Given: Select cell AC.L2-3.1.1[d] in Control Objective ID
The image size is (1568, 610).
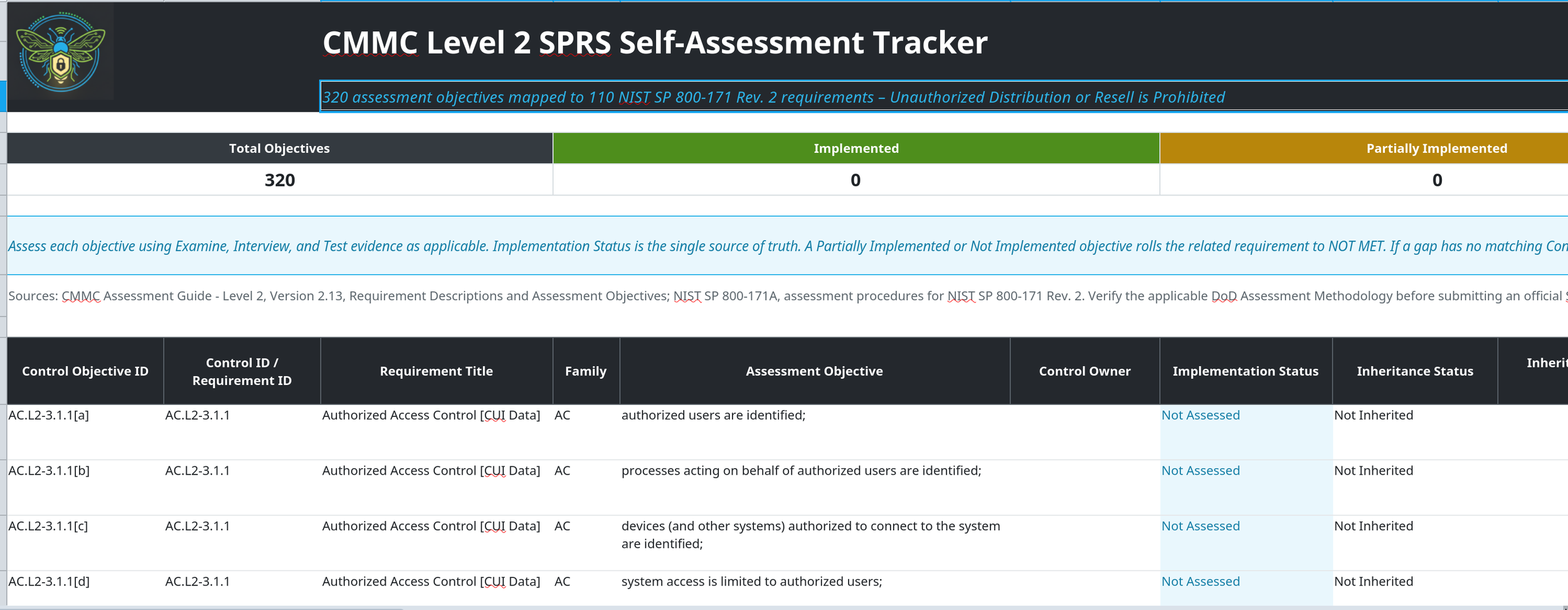Looking at the screenshot, I should pyautogui.click(x=85, y=588).
